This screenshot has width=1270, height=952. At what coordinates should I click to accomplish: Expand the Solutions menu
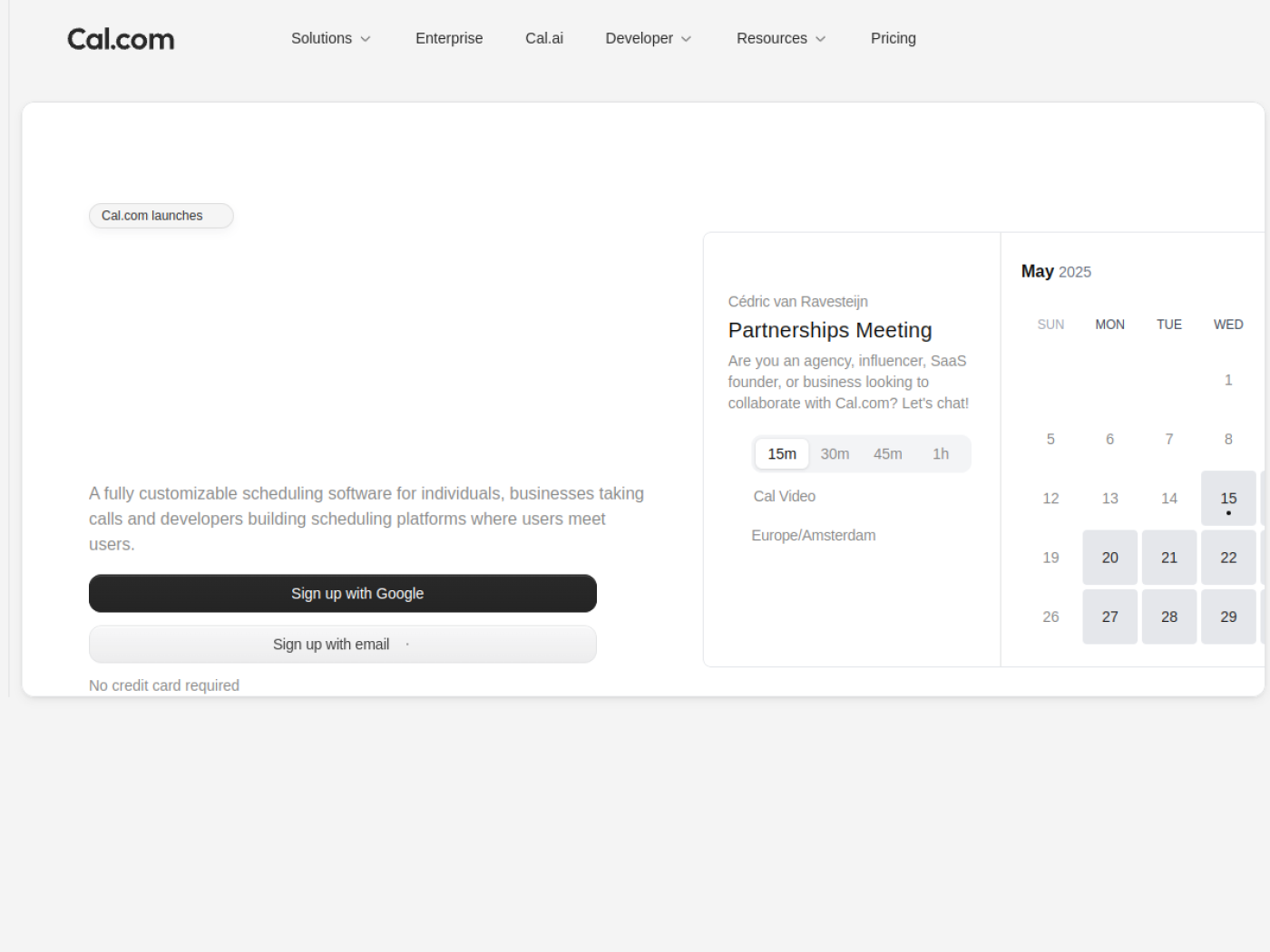pyautogui.click(x=331, y=38)
